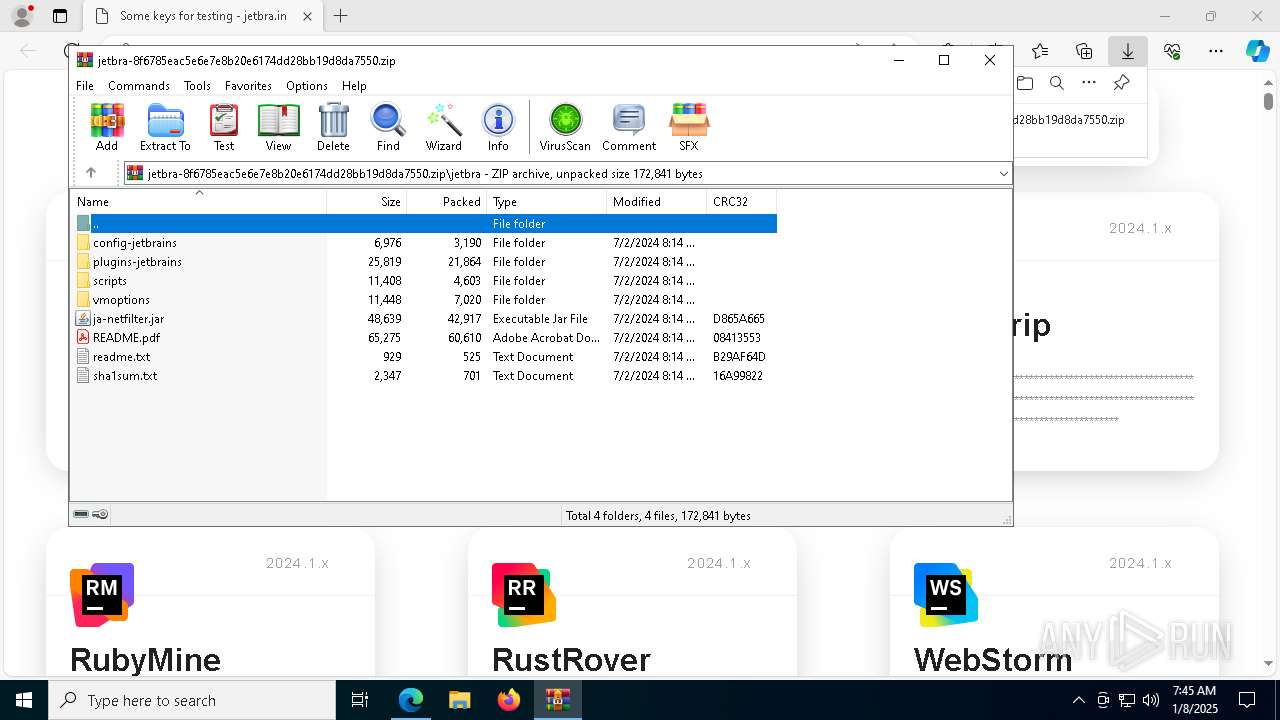Expand the archive path dropdown

(x=1003, y=174)
